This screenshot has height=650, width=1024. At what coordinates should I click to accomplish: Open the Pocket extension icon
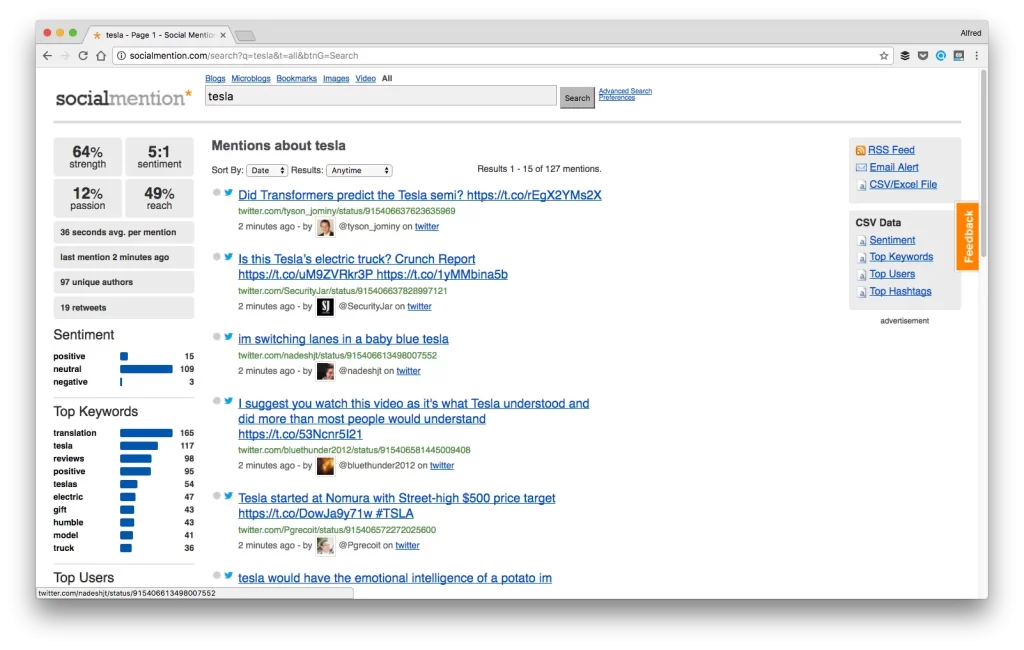click(x=923, y=56)
